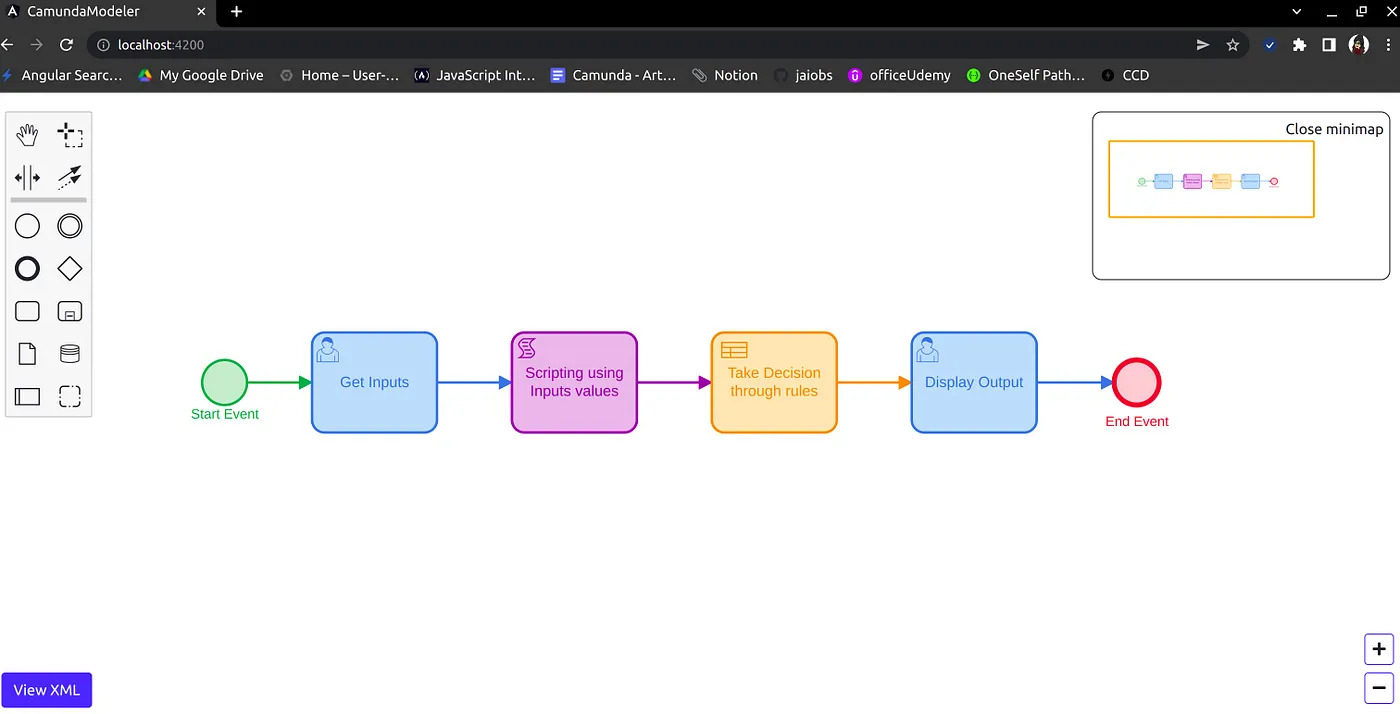The image size is (1400, 714).
Task: Open the JavaScript Int... bookmark
Action: click(x=475, y=75)
